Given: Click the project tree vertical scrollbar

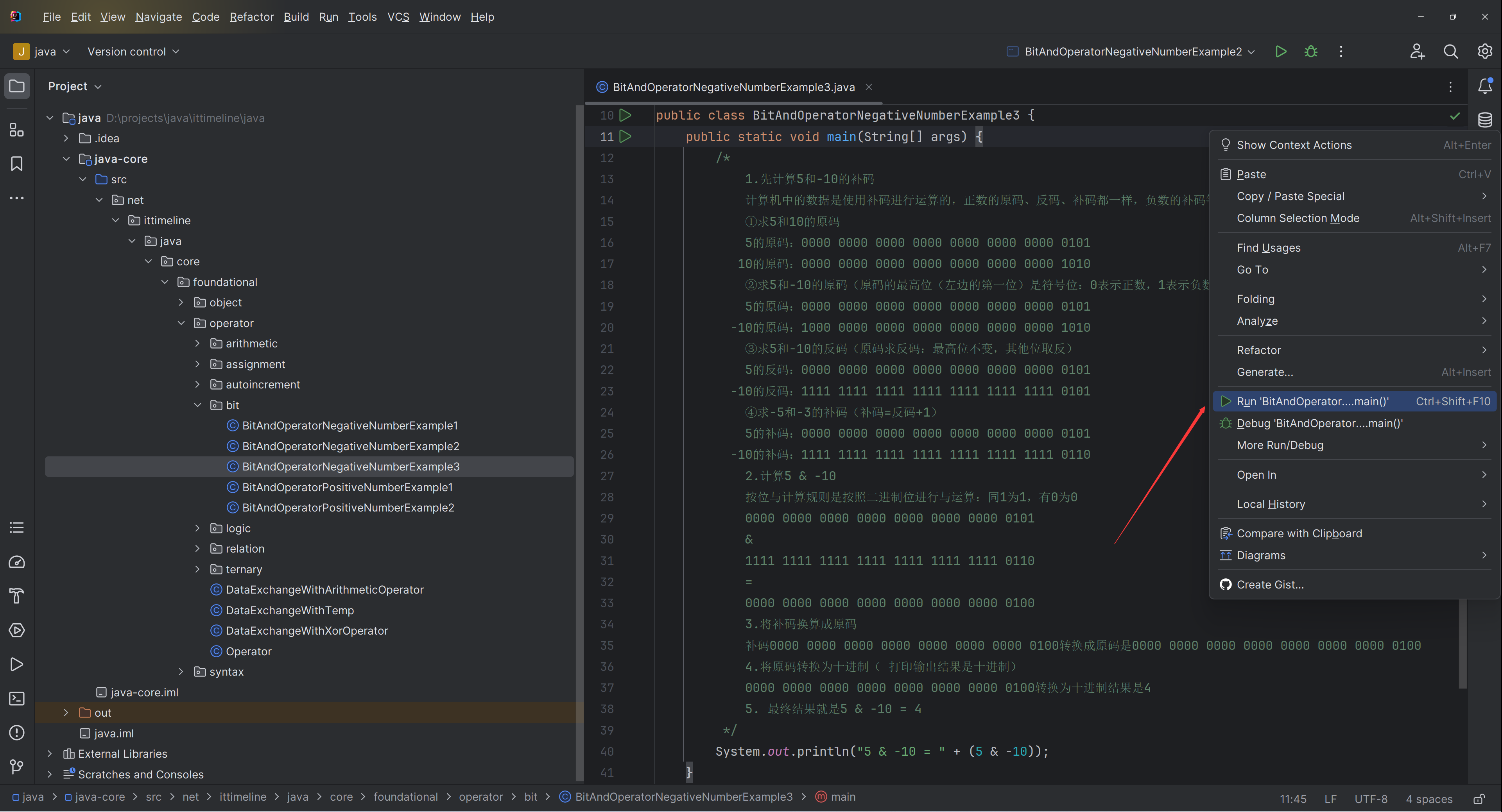Looking at the screenshot, I should tap(580, 443).
